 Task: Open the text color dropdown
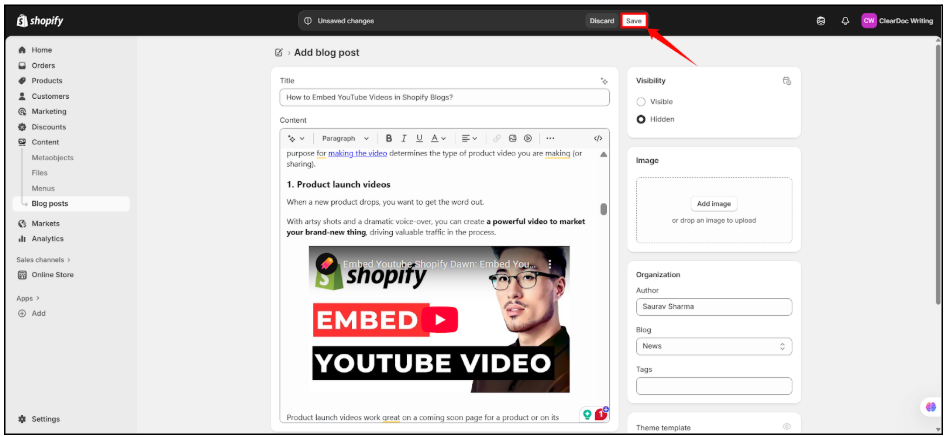click(x=439, y=138)
